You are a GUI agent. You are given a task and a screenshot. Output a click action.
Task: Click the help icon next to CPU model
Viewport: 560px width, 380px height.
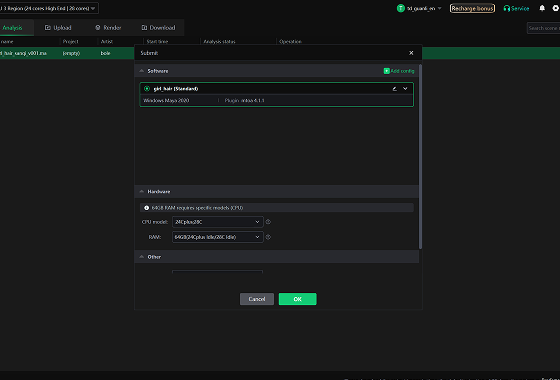pos(268,222)
